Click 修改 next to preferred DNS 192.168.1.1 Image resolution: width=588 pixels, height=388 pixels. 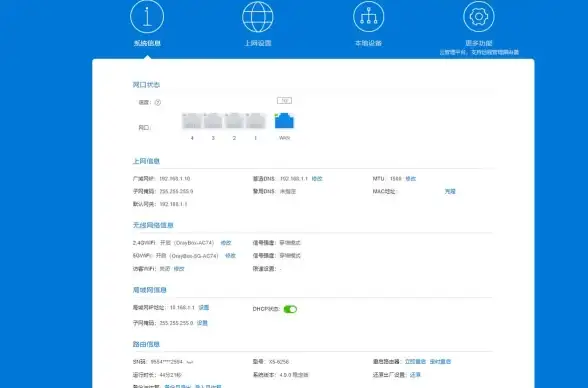317,179
